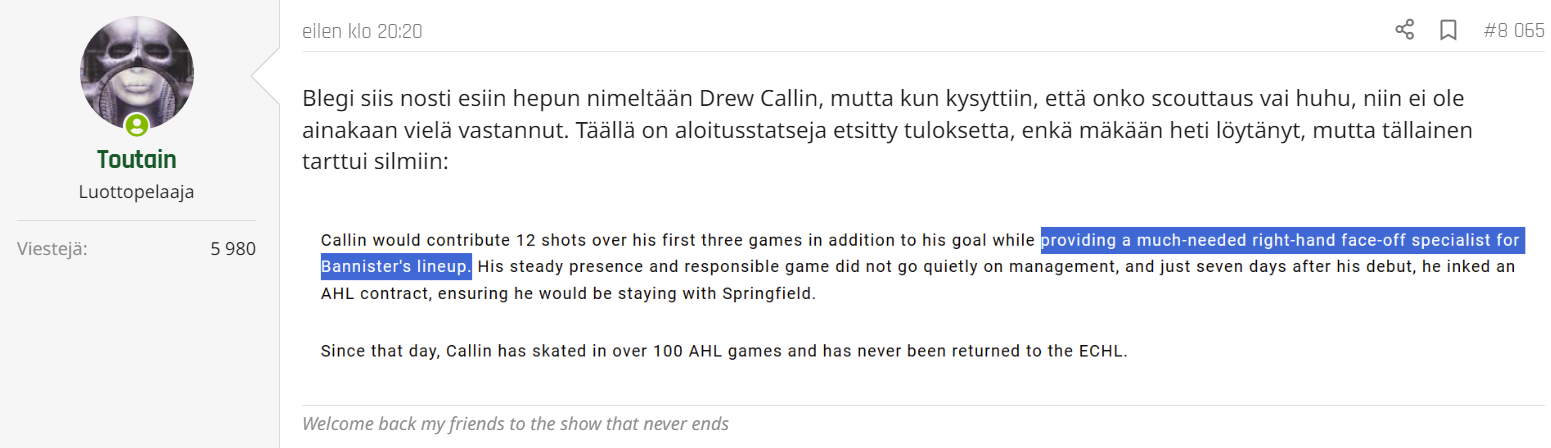Open Toutain's avatar image
The image size is (1551, 448).
pos(137,73)
